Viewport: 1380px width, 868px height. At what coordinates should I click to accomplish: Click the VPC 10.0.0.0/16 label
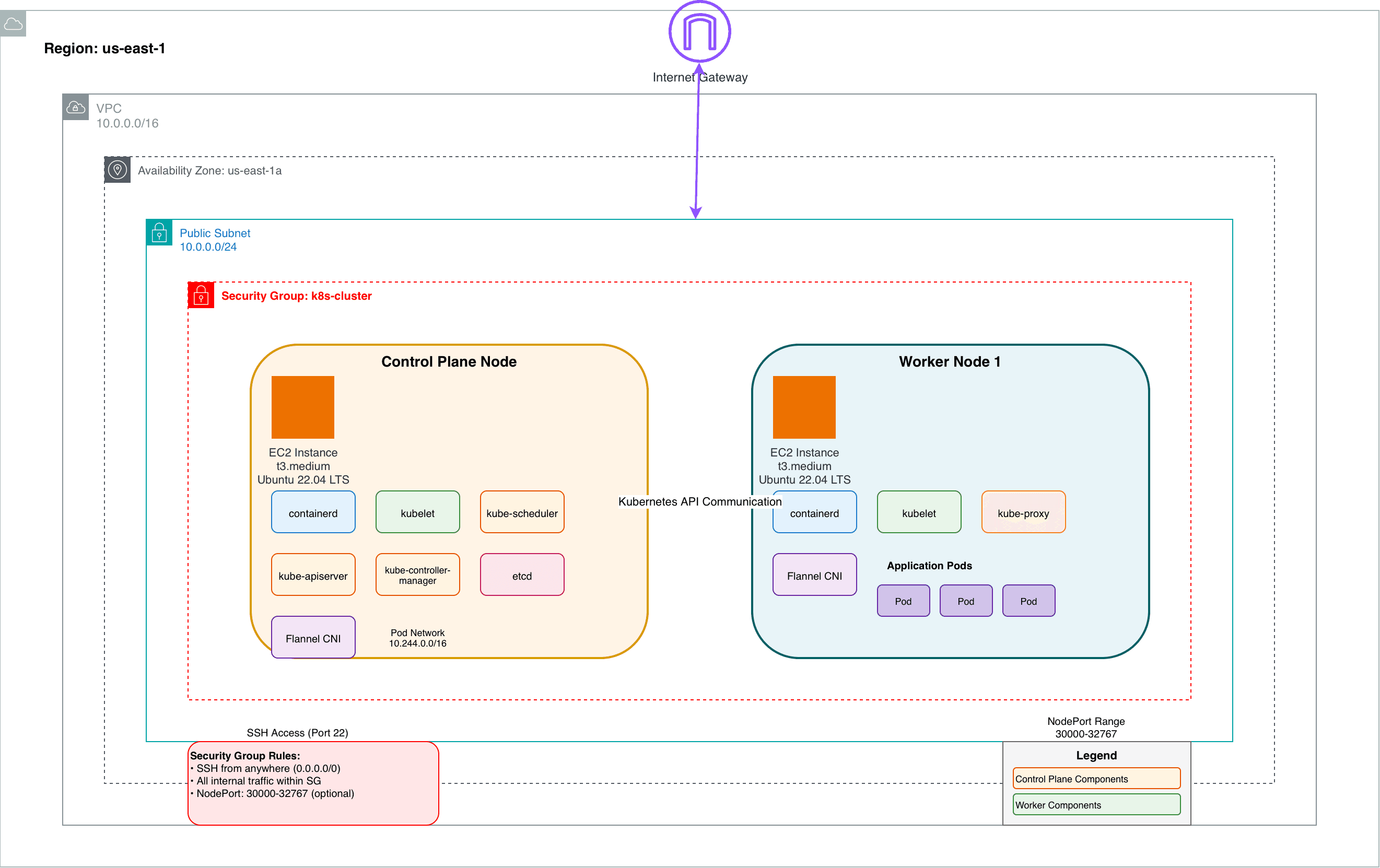127,116
